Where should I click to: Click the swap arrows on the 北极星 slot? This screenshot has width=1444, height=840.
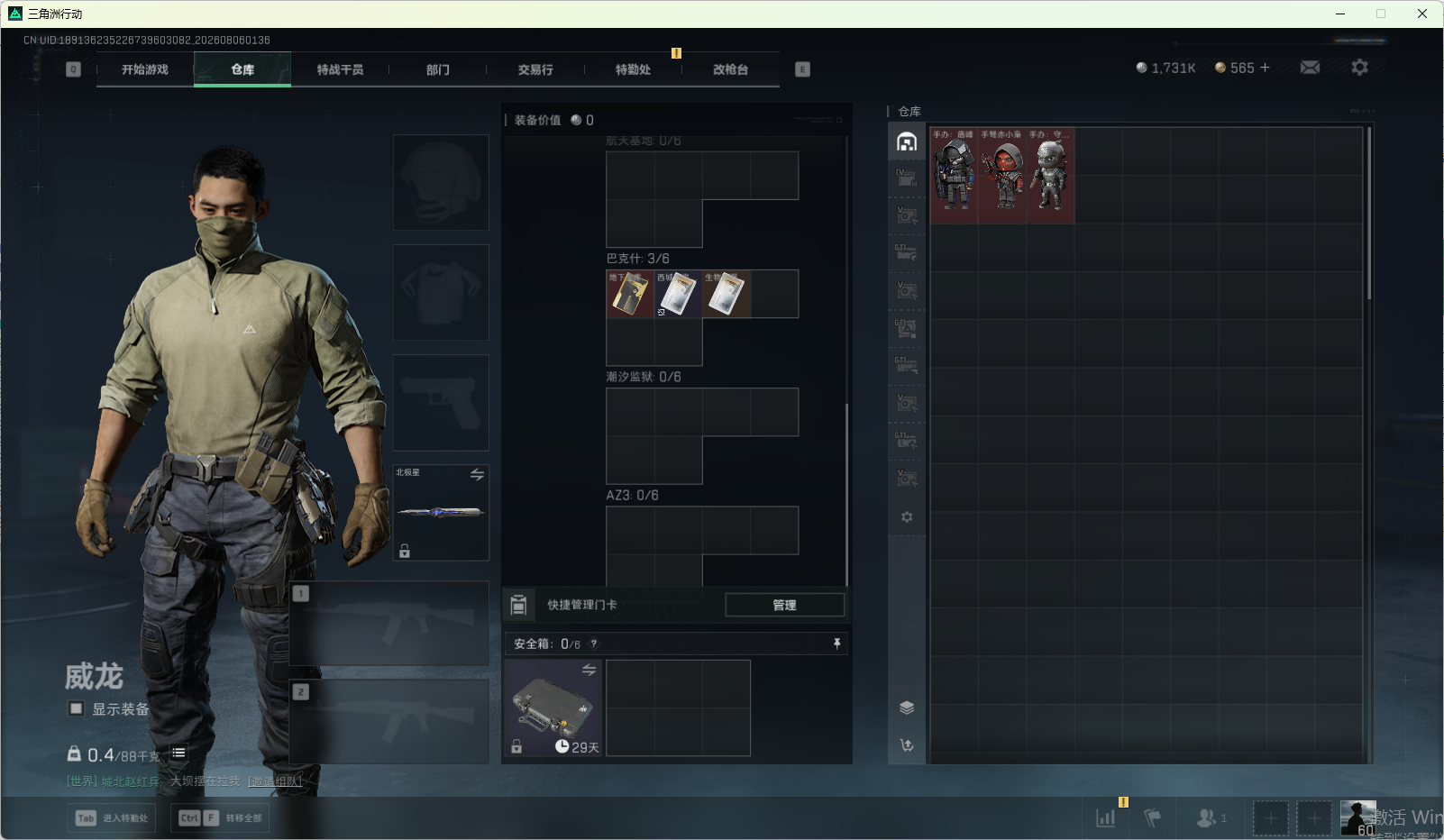click(x=477, y=474)
